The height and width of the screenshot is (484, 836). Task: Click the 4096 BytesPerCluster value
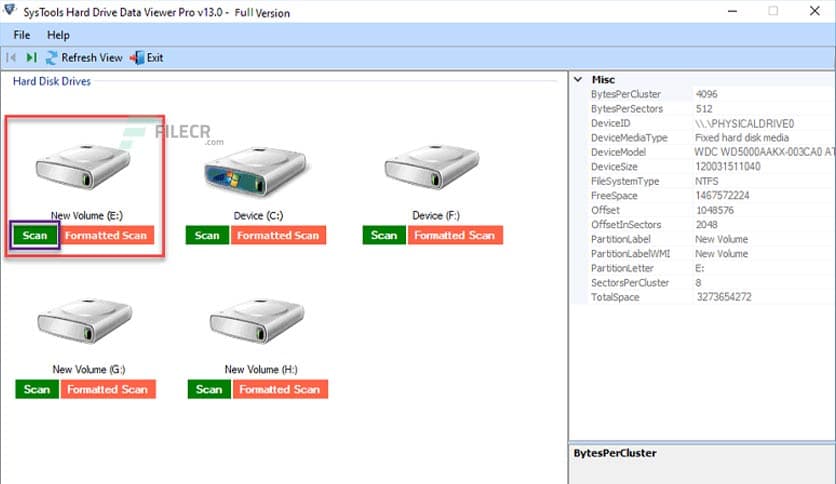coord(706,94)
